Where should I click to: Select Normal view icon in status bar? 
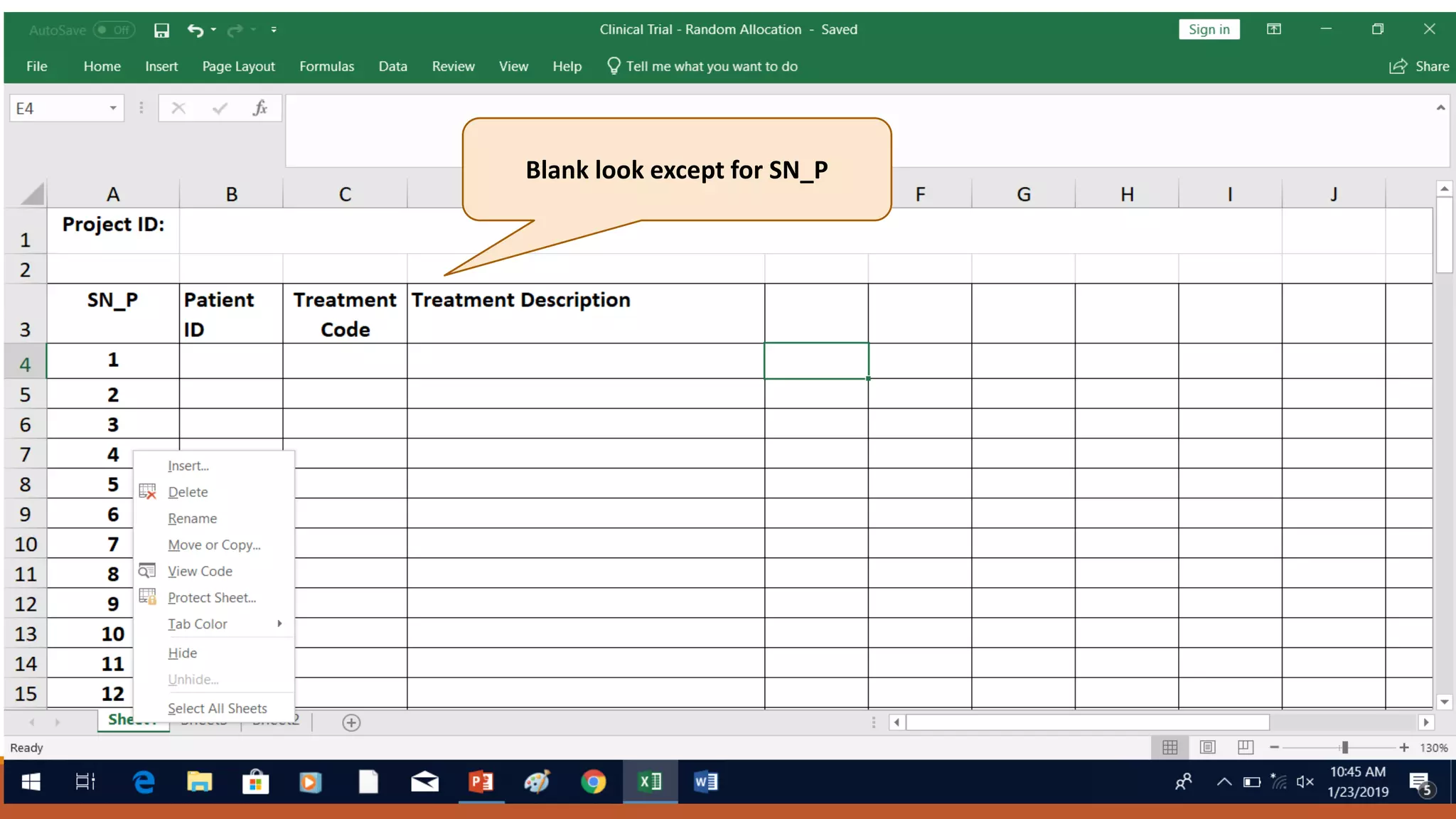coord(1169,747)
